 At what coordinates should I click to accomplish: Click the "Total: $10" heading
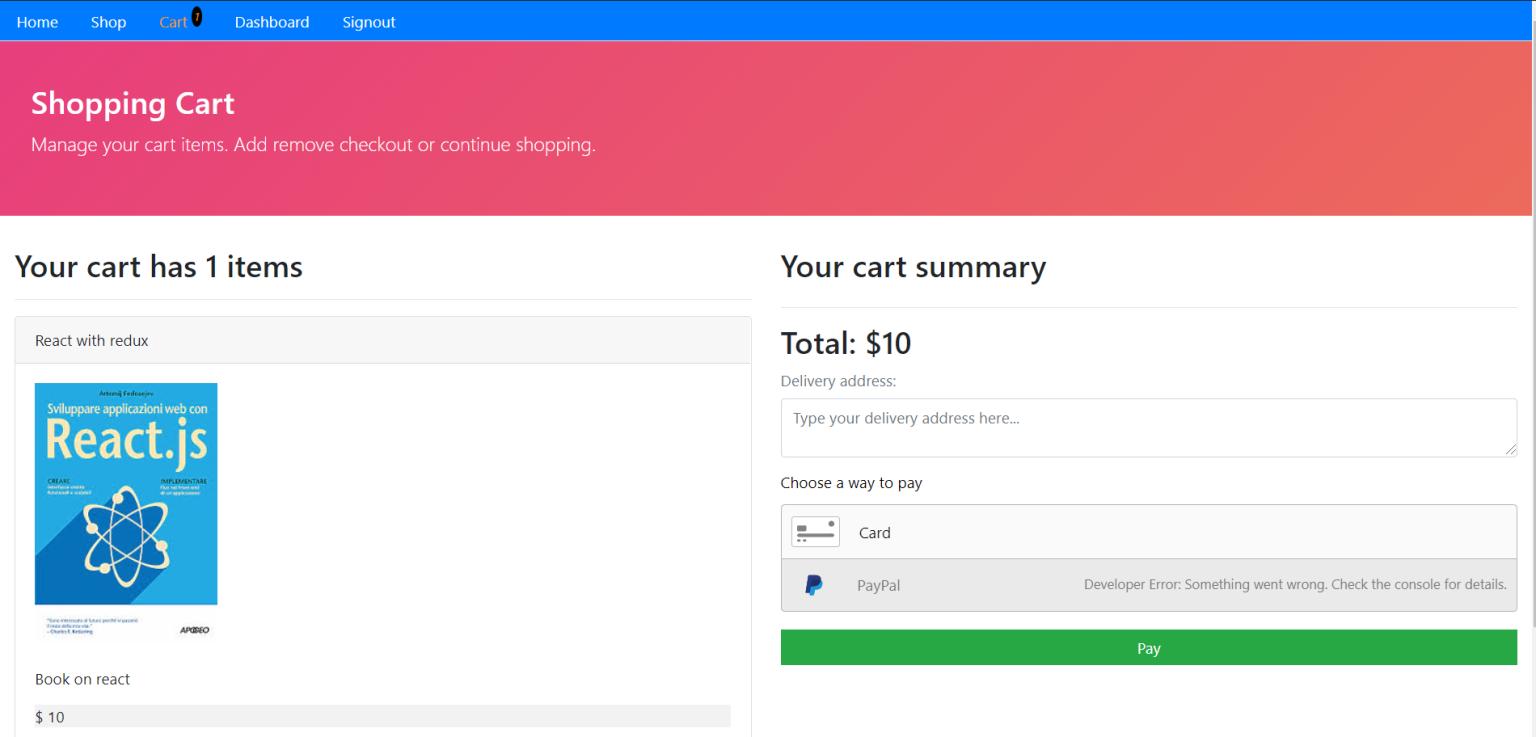pyautogui.click(x=845, y=343)
